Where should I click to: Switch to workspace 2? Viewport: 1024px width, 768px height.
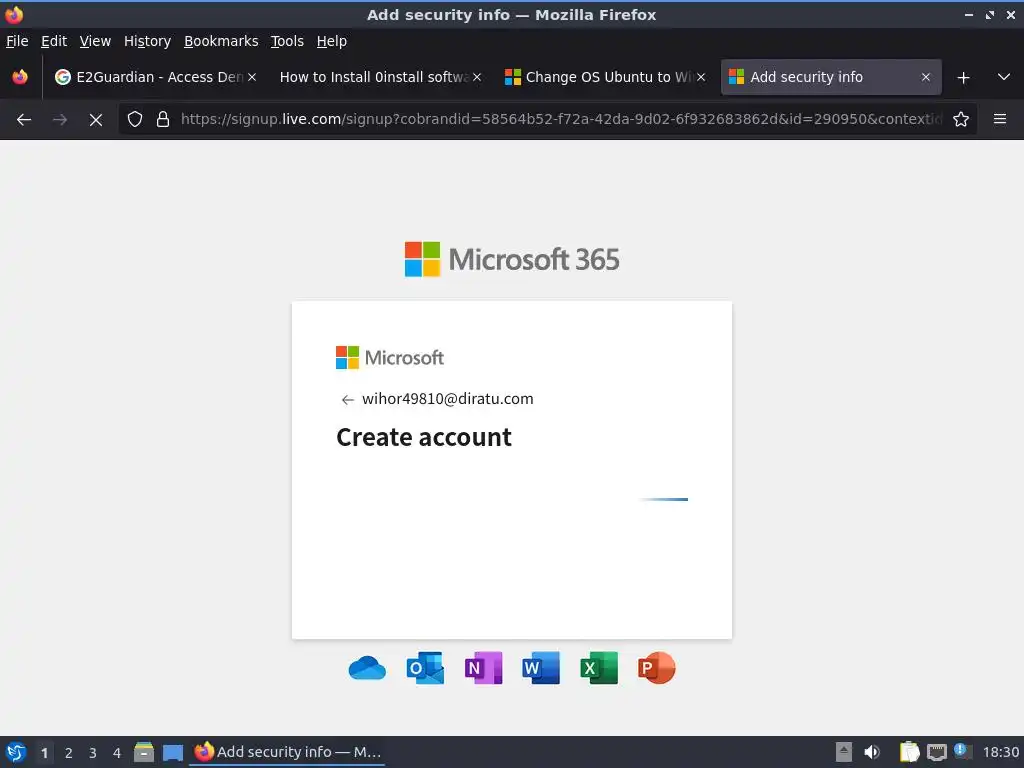click(x=69, y=753)
